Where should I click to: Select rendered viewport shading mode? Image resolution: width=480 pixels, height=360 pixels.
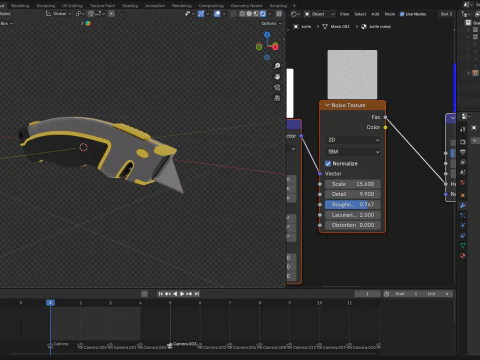point(263,14)
